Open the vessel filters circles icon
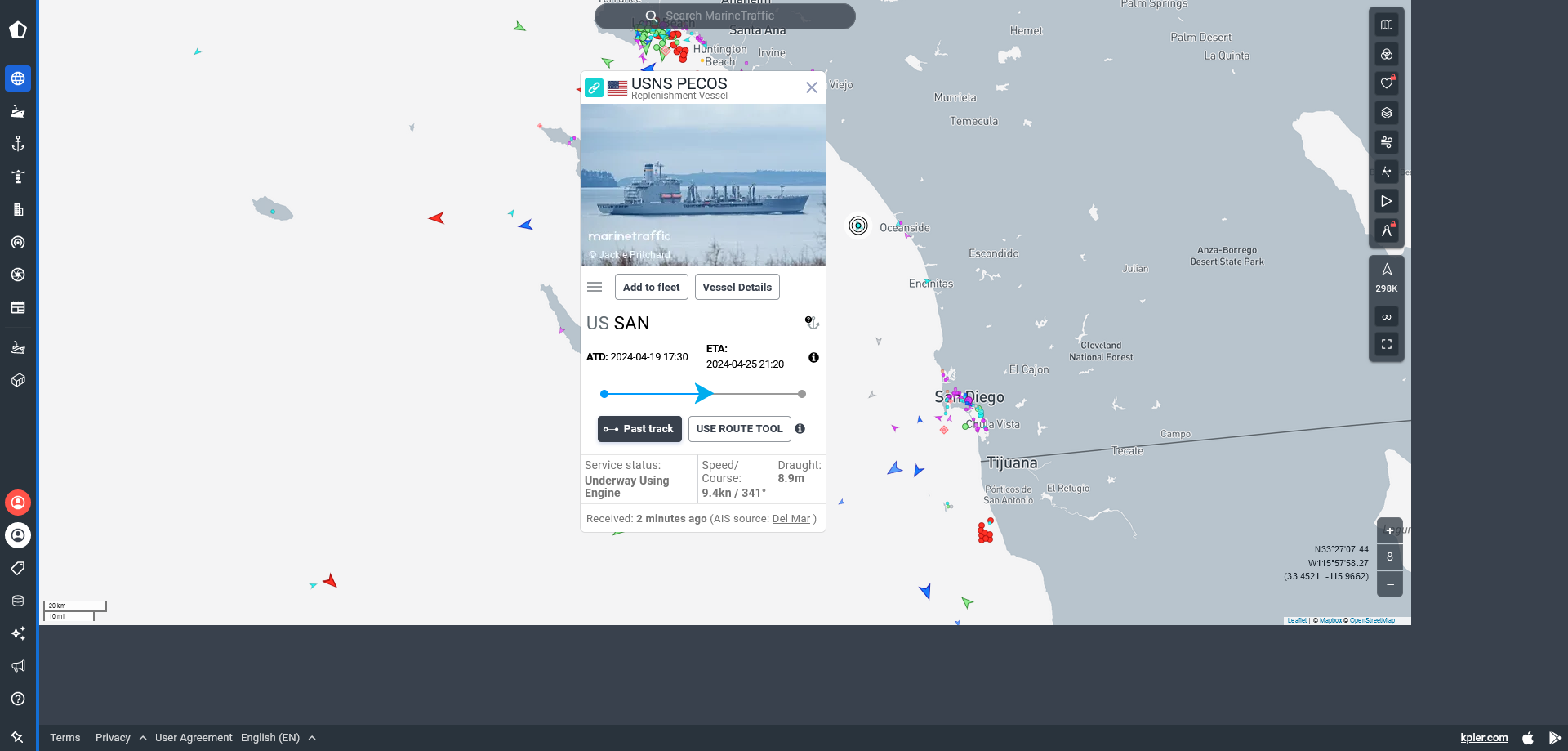1568x751 pixels. point(1387,54)
